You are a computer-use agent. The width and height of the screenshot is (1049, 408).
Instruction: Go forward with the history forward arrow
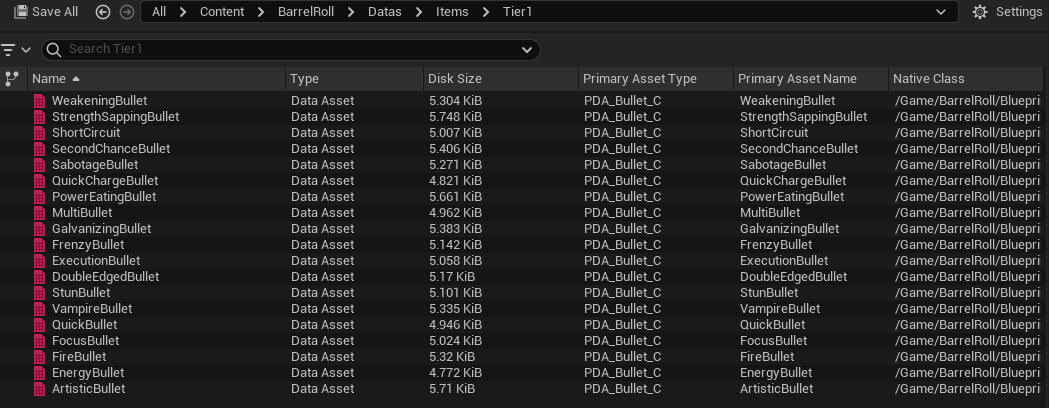(x=126, y=12)
